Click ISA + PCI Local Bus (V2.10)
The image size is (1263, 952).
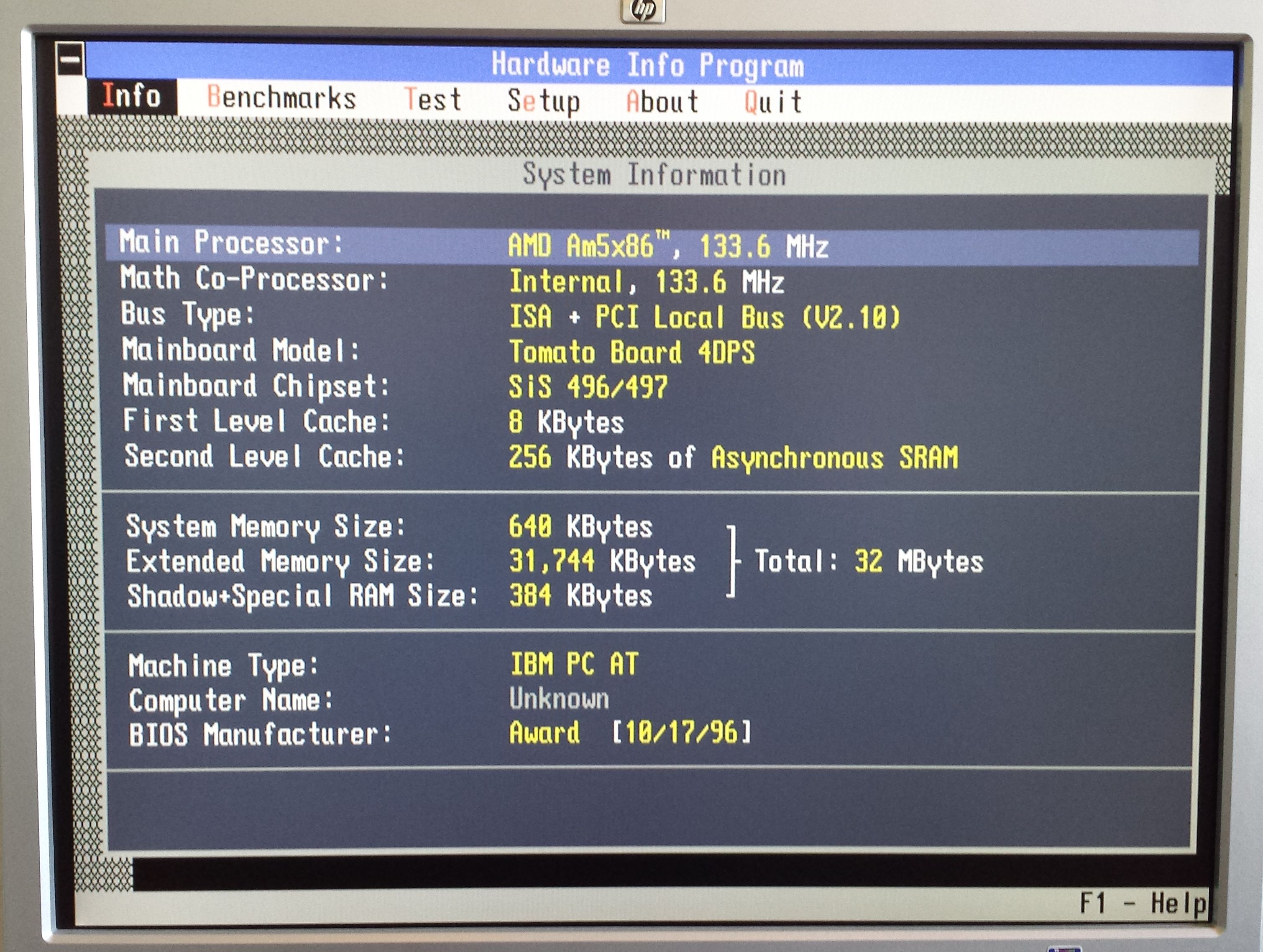[x=705, y=317]
